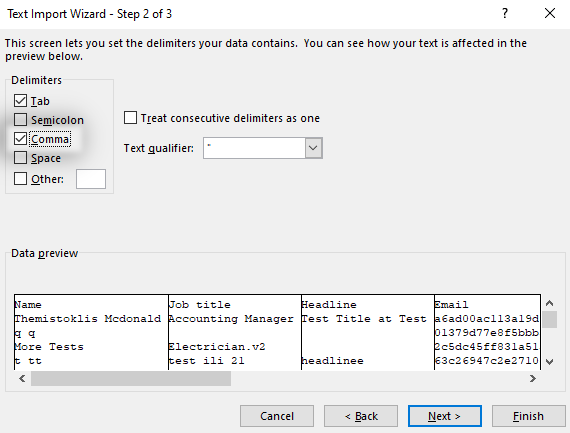Click the vertical scrollbar thumb in preview
570x433 pixels.
[549, 320]
